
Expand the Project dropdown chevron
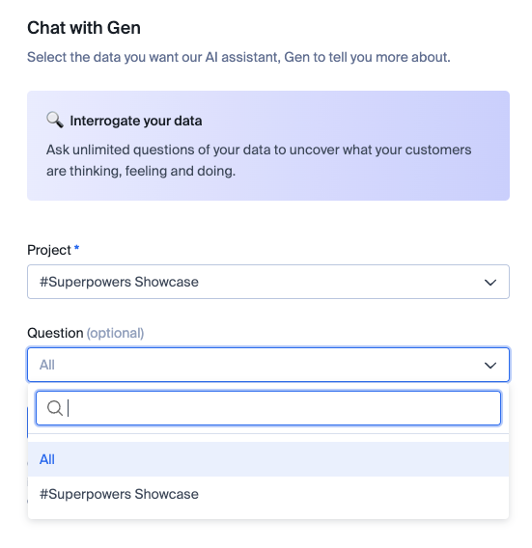click(490, 282)
